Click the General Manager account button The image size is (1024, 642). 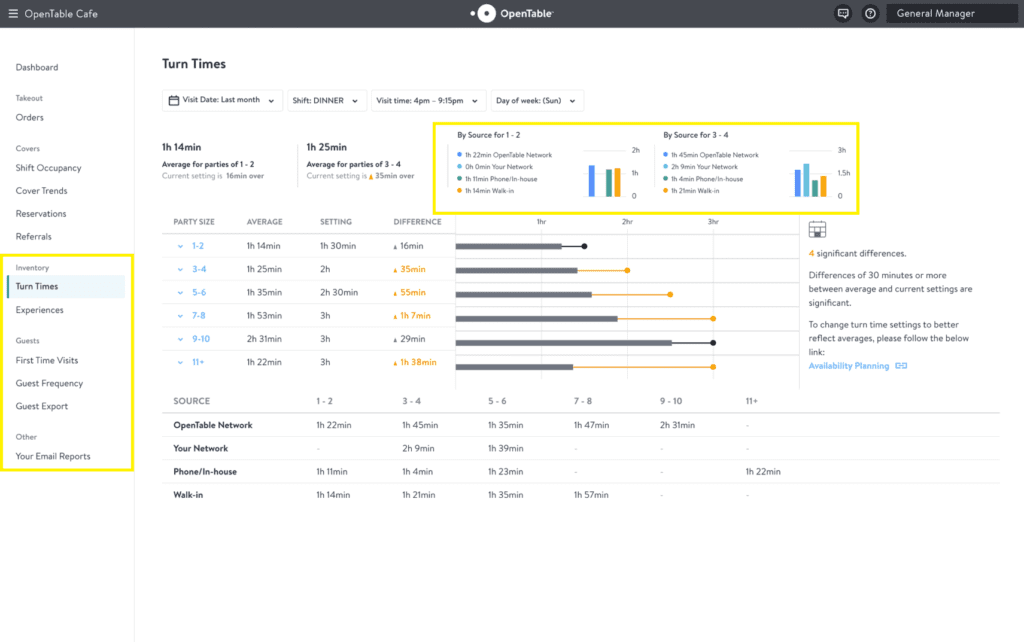click(951, 13)
